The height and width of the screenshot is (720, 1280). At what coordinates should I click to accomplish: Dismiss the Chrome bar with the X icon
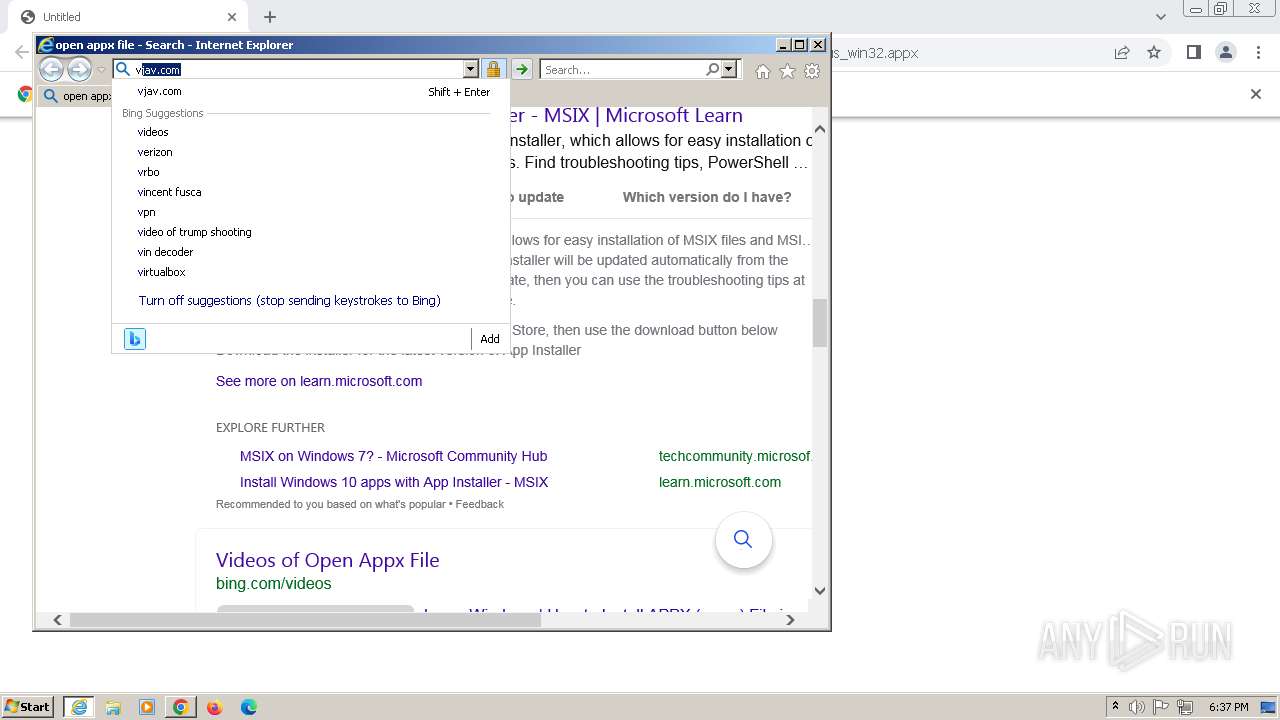[1256, 94]
